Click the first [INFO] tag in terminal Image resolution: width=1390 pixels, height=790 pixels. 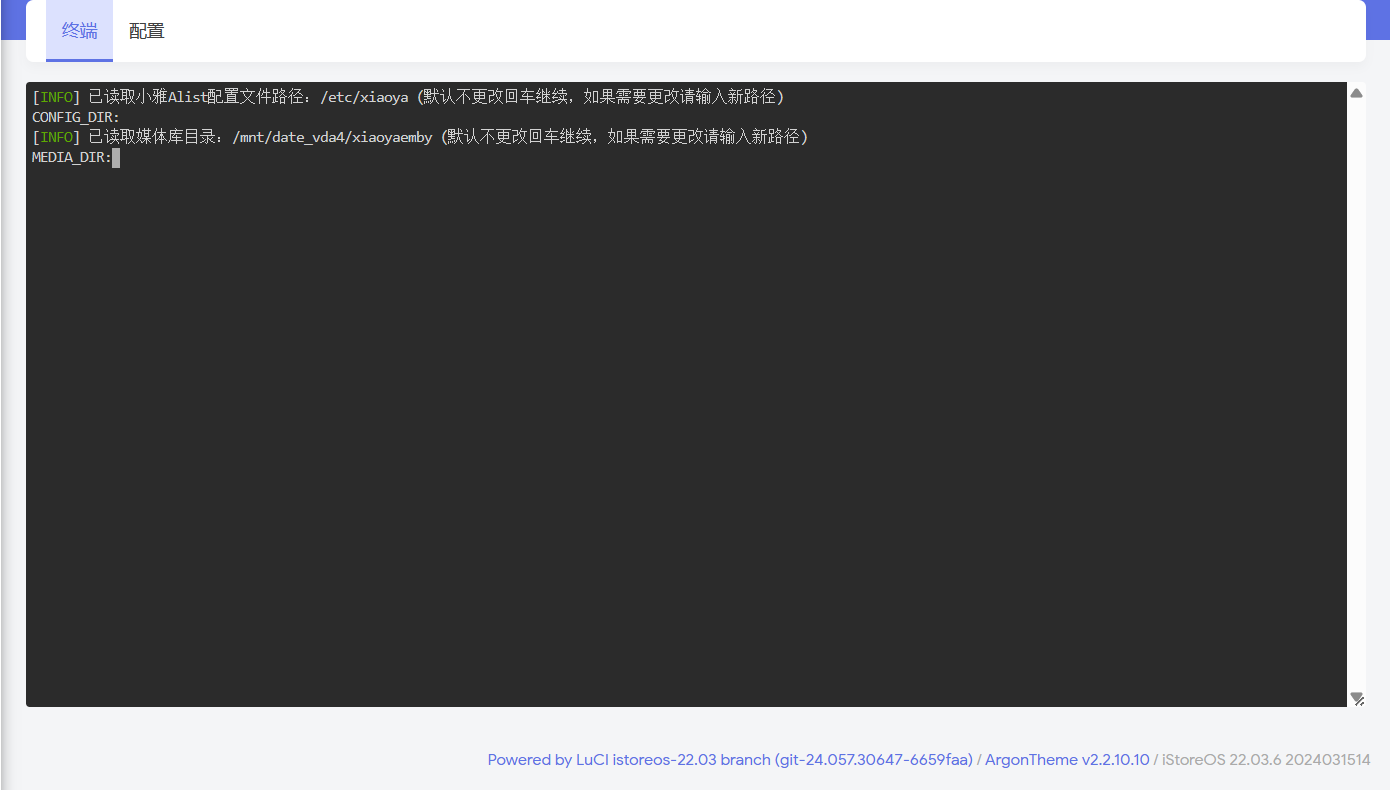[56, 97]
